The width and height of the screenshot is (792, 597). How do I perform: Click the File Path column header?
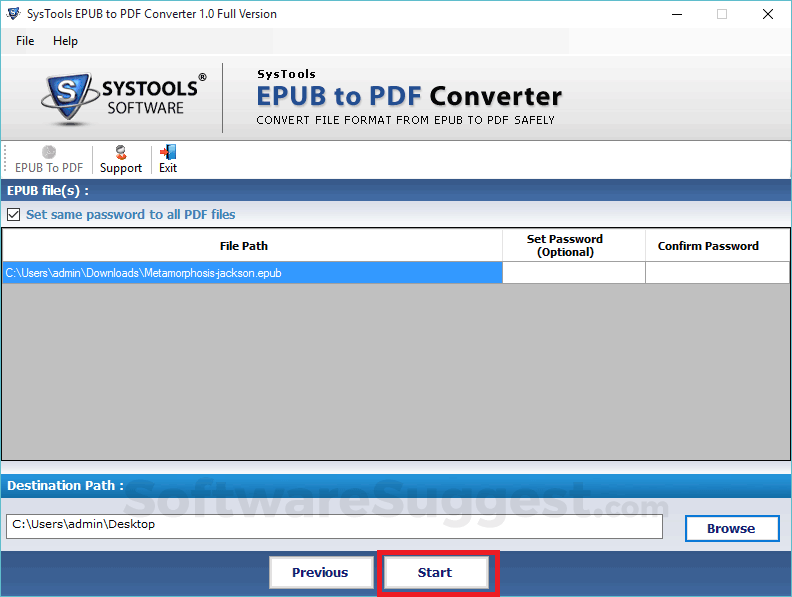pos(253,245)
